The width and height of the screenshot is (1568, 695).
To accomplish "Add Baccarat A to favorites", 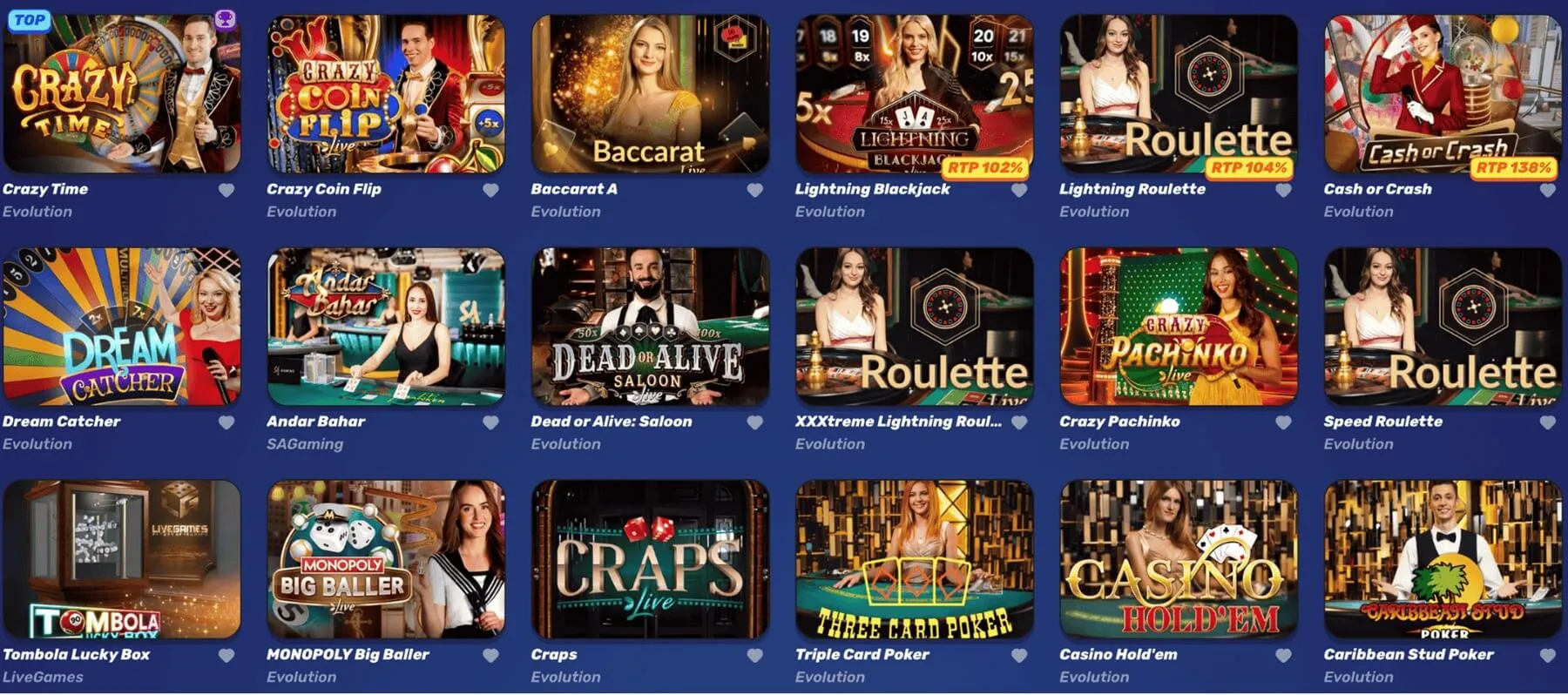I will (755, 190).
